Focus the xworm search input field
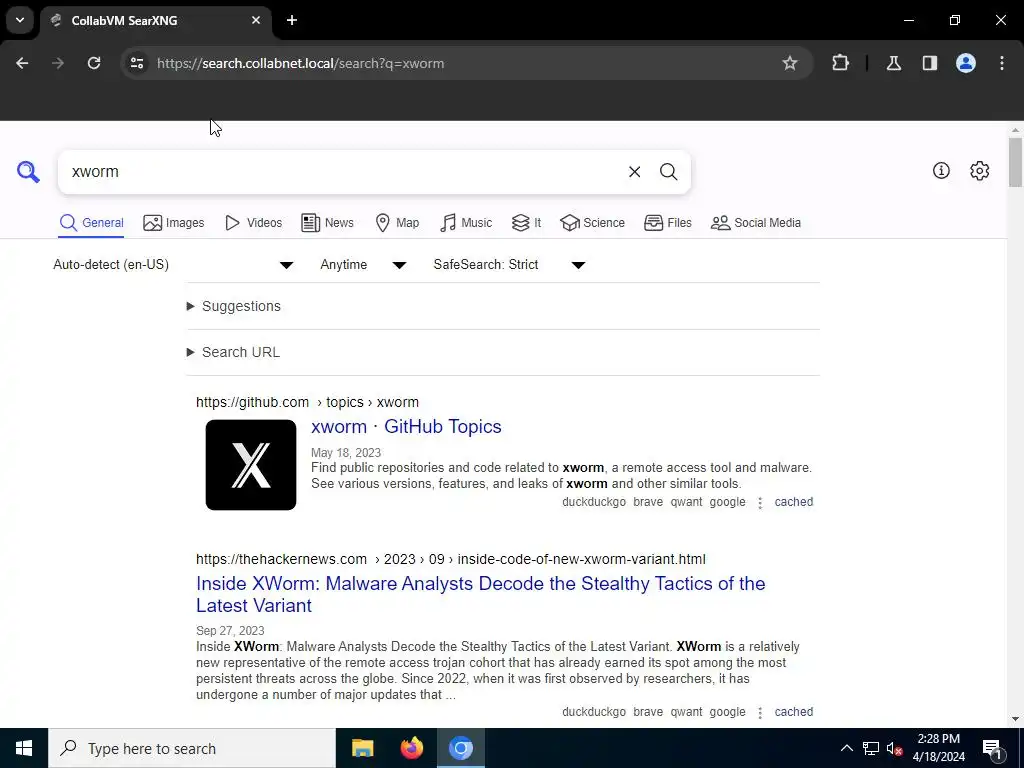 (343, 172)
